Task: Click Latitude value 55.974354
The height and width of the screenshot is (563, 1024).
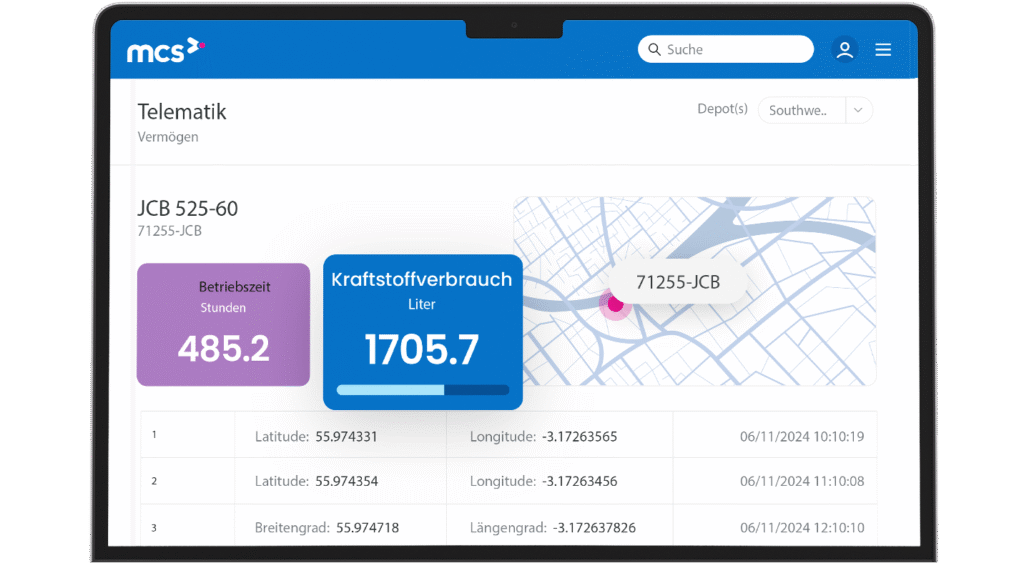Action: tap(347, 481)
